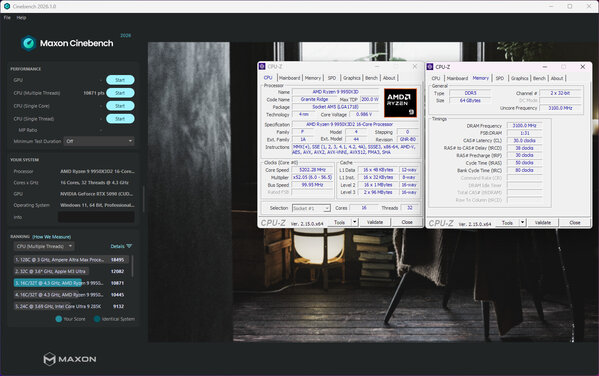
Task: Click right CPU-Z title bar icon
Action: pos(430,67)
